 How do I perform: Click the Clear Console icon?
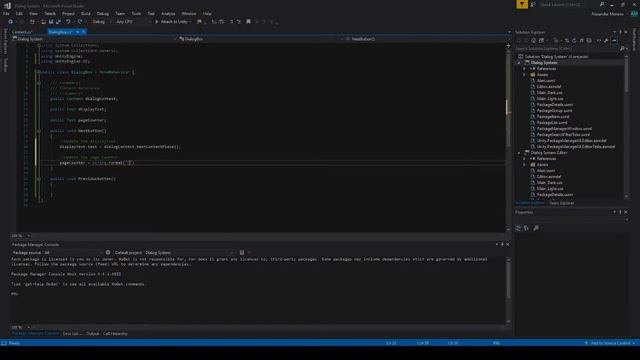242,253
